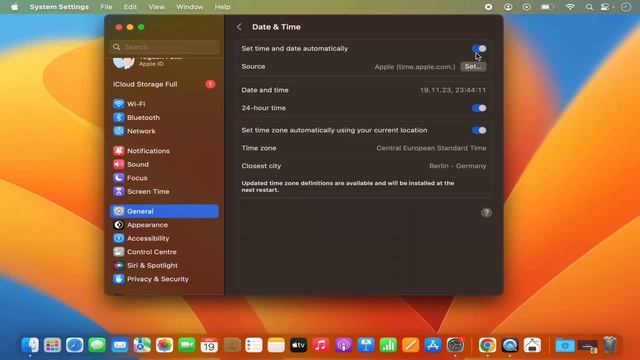Viewport: 640px width, 360px height.
Task: Open Messages from the Dock
Action: point(97,345)
